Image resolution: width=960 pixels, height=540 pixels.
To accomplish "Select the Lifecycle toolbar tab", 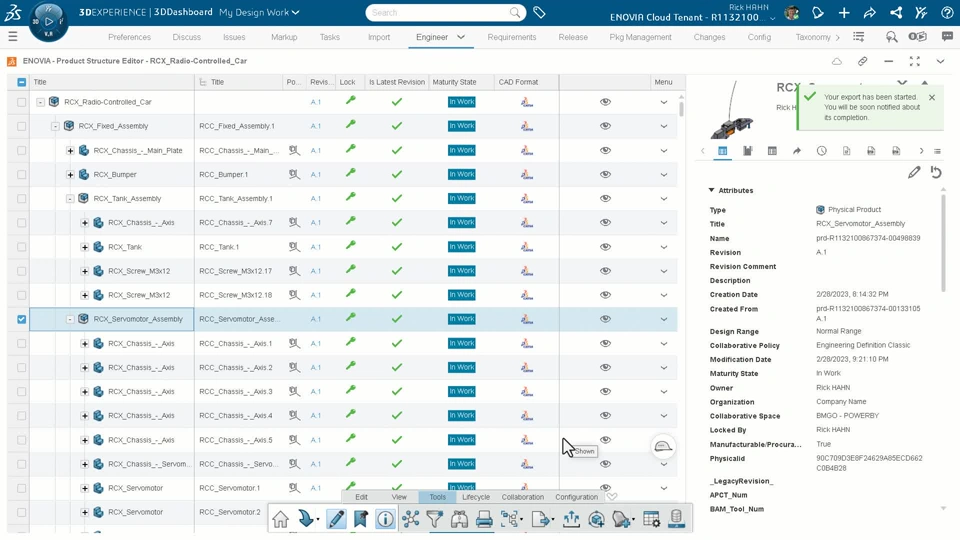I will (476, 497).
